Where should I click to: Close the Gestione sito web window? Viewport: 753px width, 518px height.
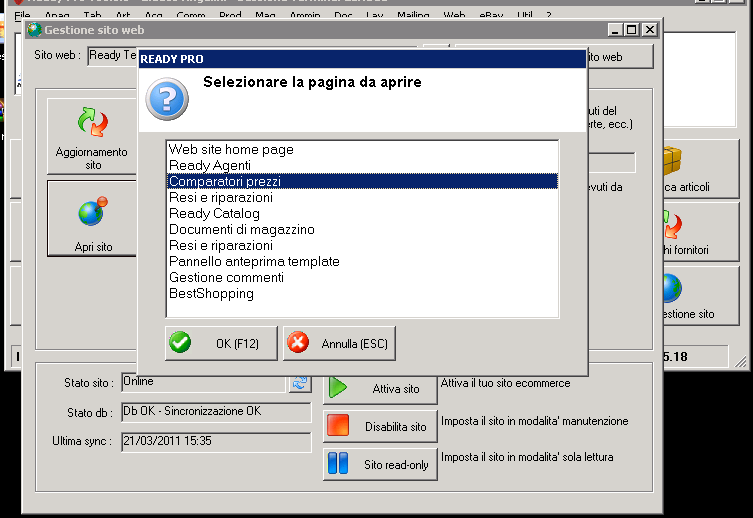[650, 30]
